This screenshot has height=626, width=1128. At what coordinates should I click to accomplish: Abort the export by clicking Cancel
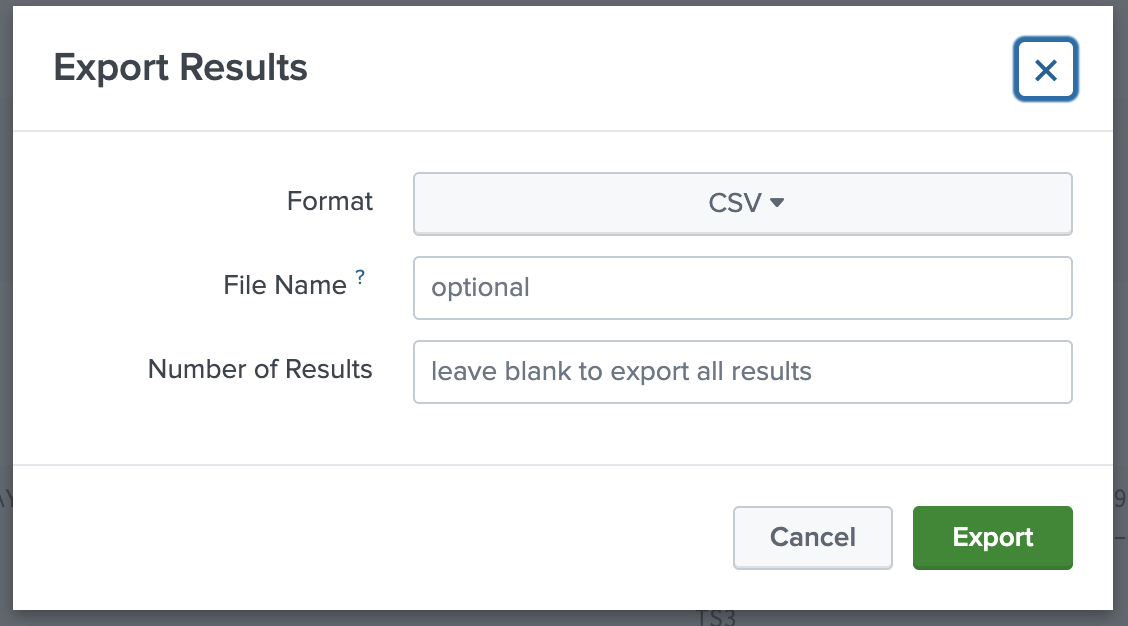tap(812, 537)
